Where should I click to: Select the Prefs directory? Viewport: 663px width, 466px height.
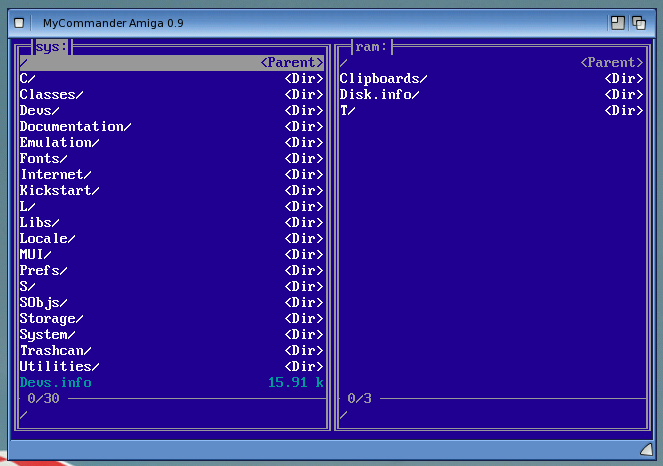[44, 271]
